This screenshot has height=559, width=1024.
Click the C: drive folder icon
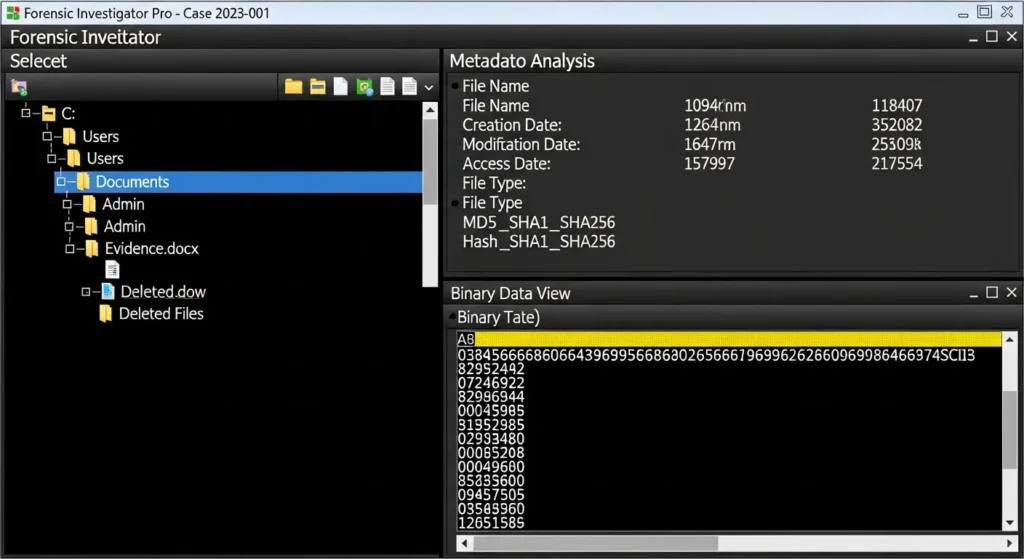pyautogui.click(x=48, y=114)
